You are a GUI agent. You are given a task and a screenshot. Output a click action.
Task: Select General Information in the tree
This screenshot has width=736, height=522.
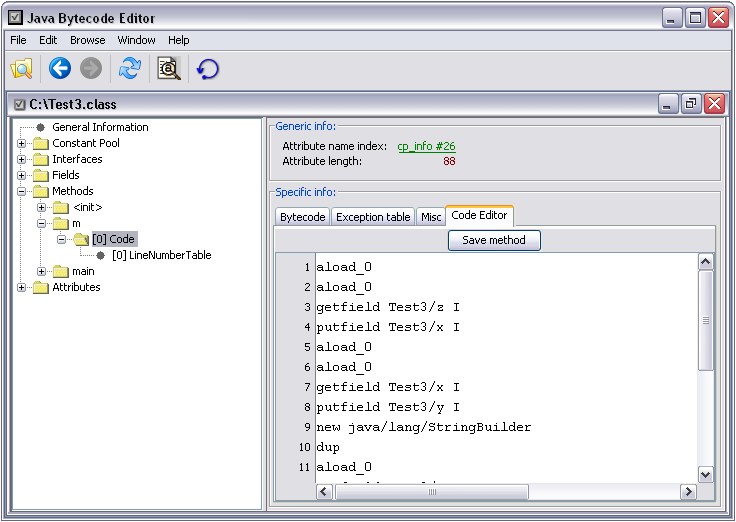click(x=100, y=127)
